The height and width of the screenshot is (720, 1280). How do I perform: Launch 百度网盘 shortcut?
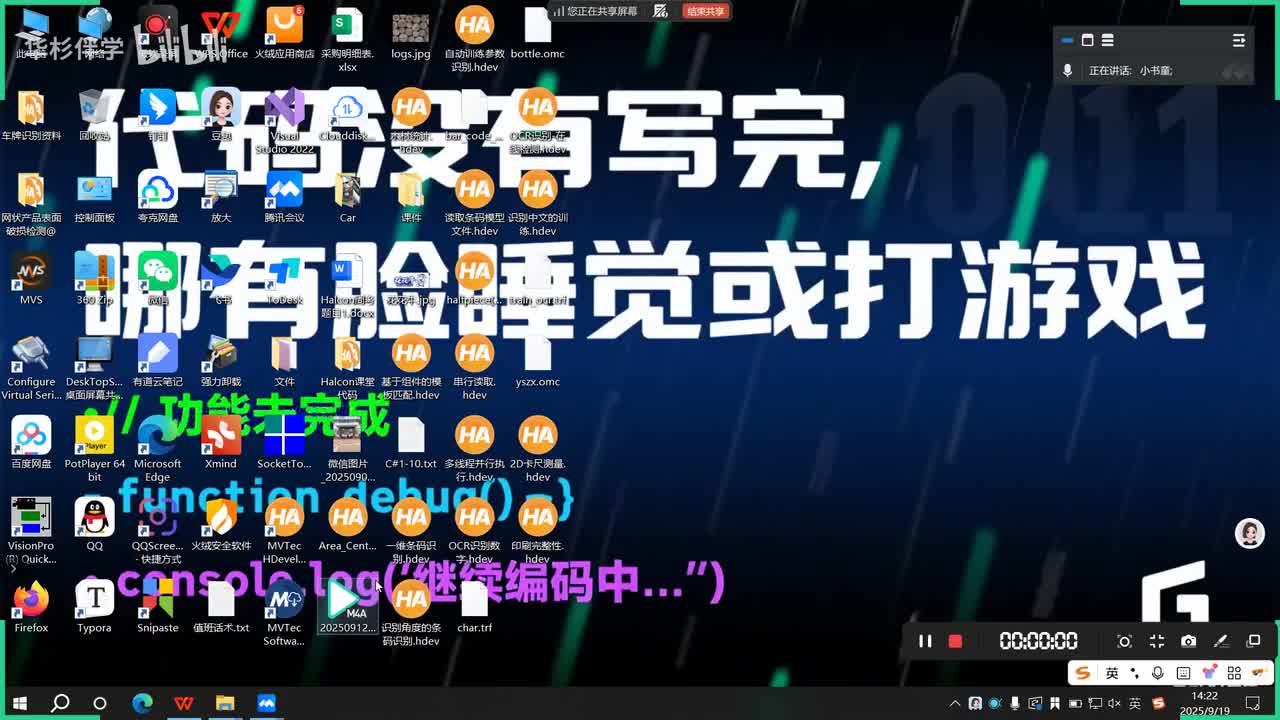click(x=31, y=444)
